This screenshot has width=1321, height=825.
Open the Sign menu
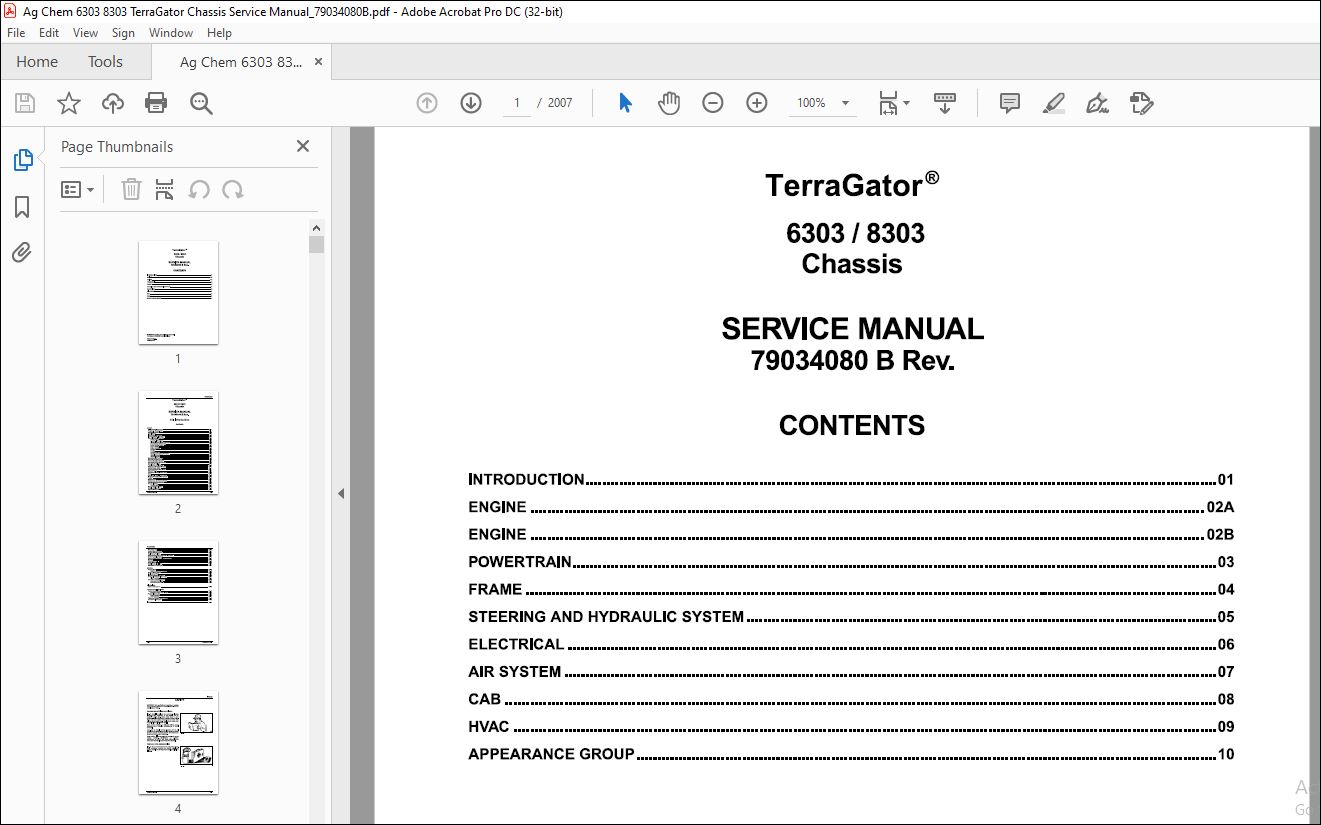point(123,33)
